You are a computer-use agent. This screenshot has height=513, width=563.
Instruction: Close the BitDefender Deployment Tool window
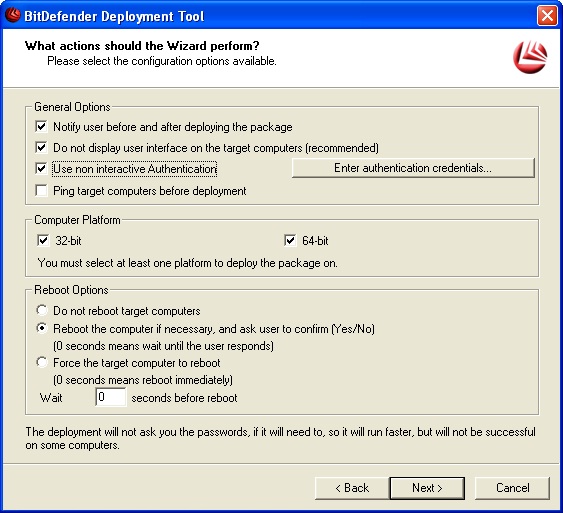point(547,16)
